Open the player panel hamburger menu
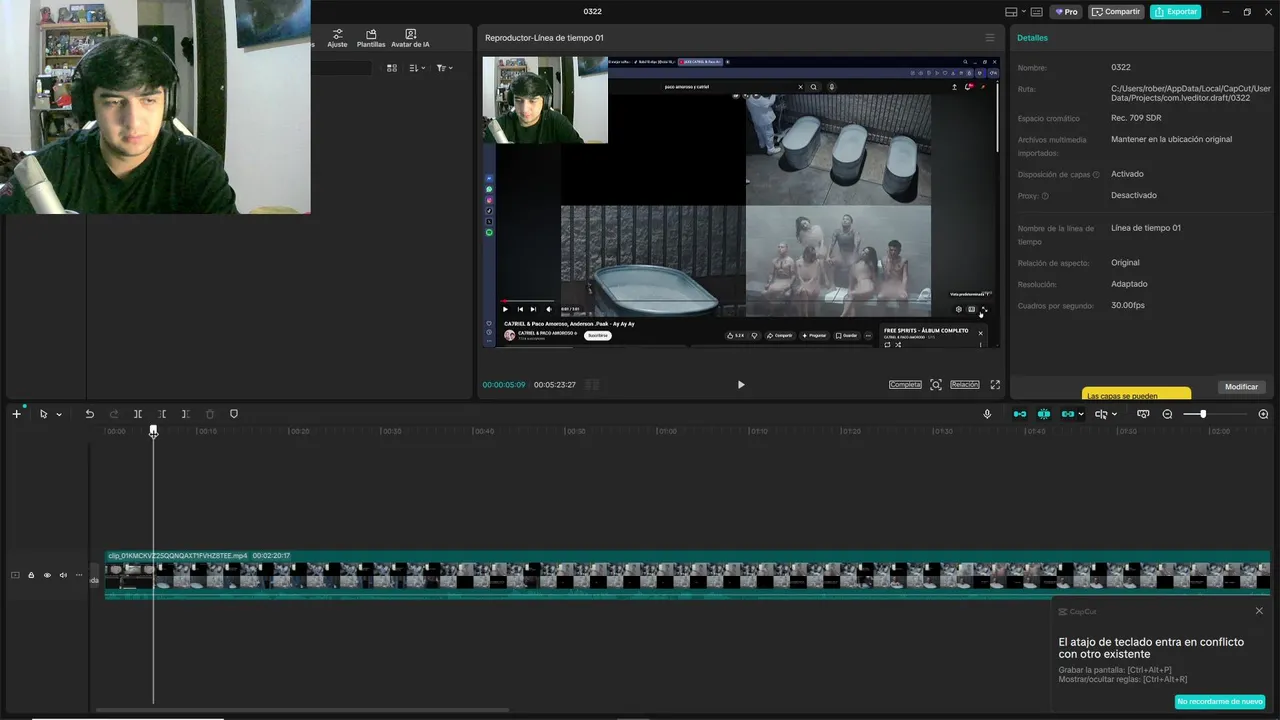Viewport: 1280px width, 720px height. [x=990, y=38]
